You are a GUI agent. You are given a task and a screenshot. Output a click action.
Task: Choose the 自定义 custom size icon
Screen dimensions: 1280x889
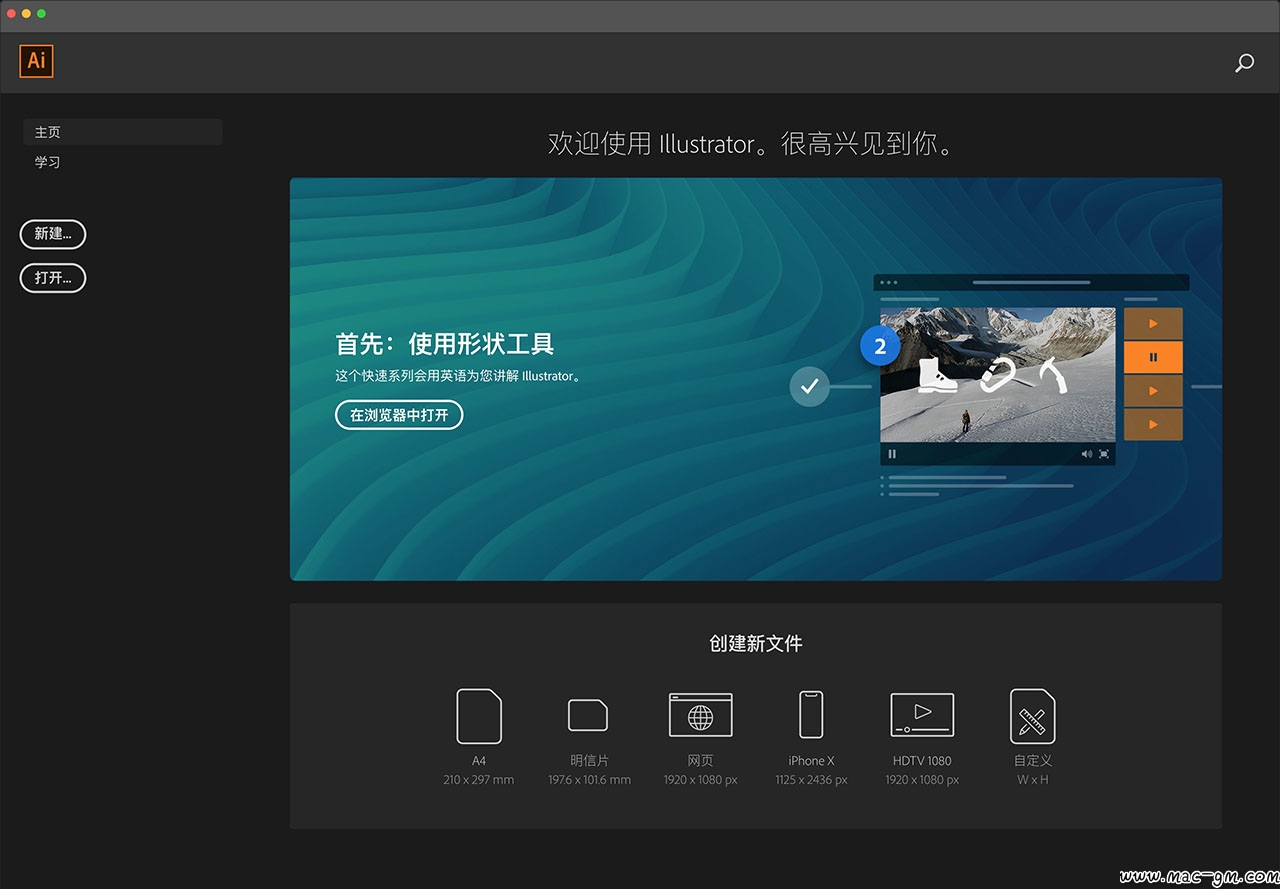tap(1033, 716)
